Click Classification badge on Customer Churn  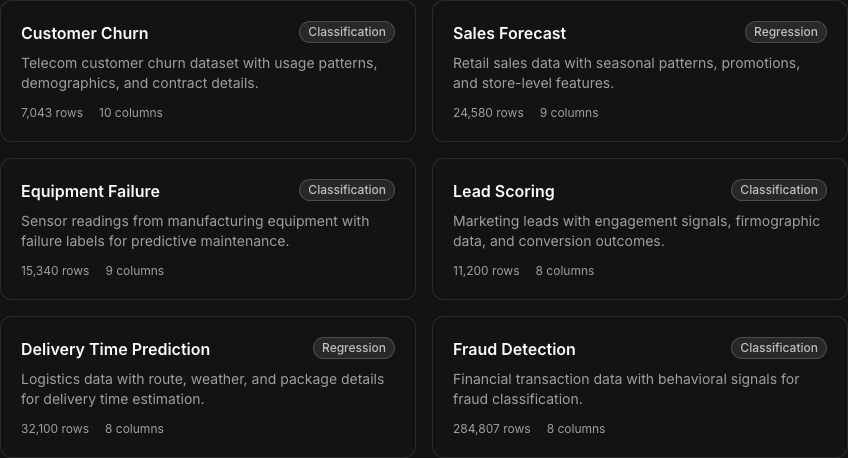(347, 32)
